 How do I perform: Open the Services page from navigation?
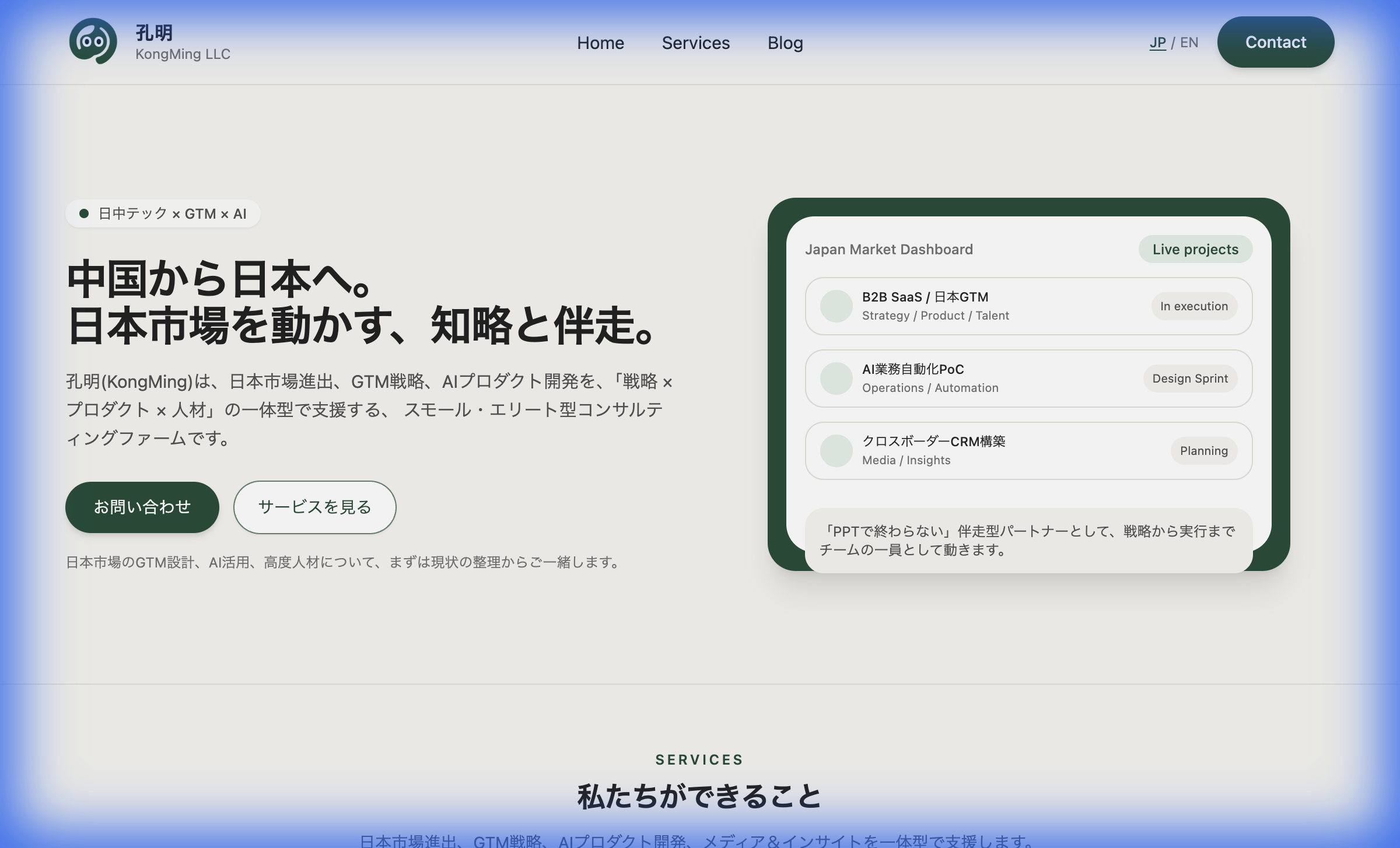coord(695,43)
